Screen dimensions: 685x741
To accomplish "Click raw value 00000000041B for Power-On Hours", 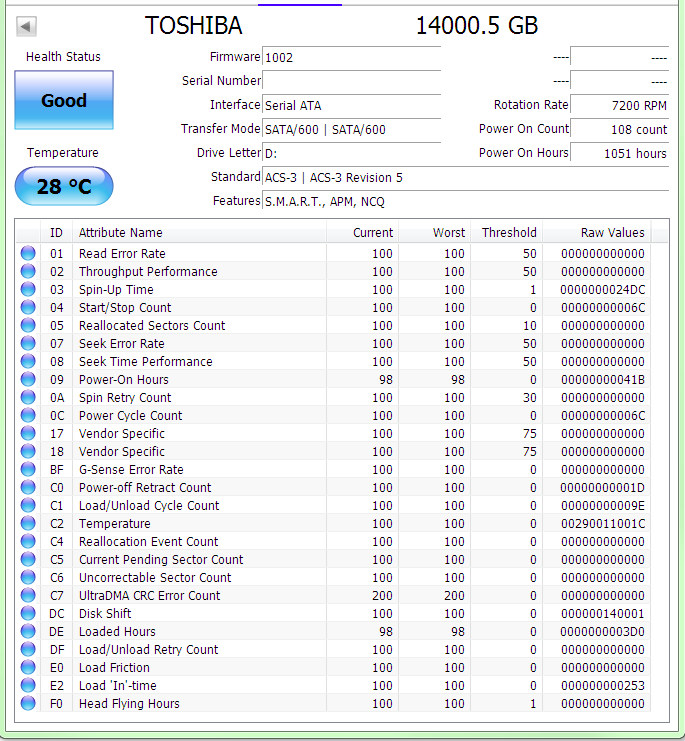I will tap(602, 379).
